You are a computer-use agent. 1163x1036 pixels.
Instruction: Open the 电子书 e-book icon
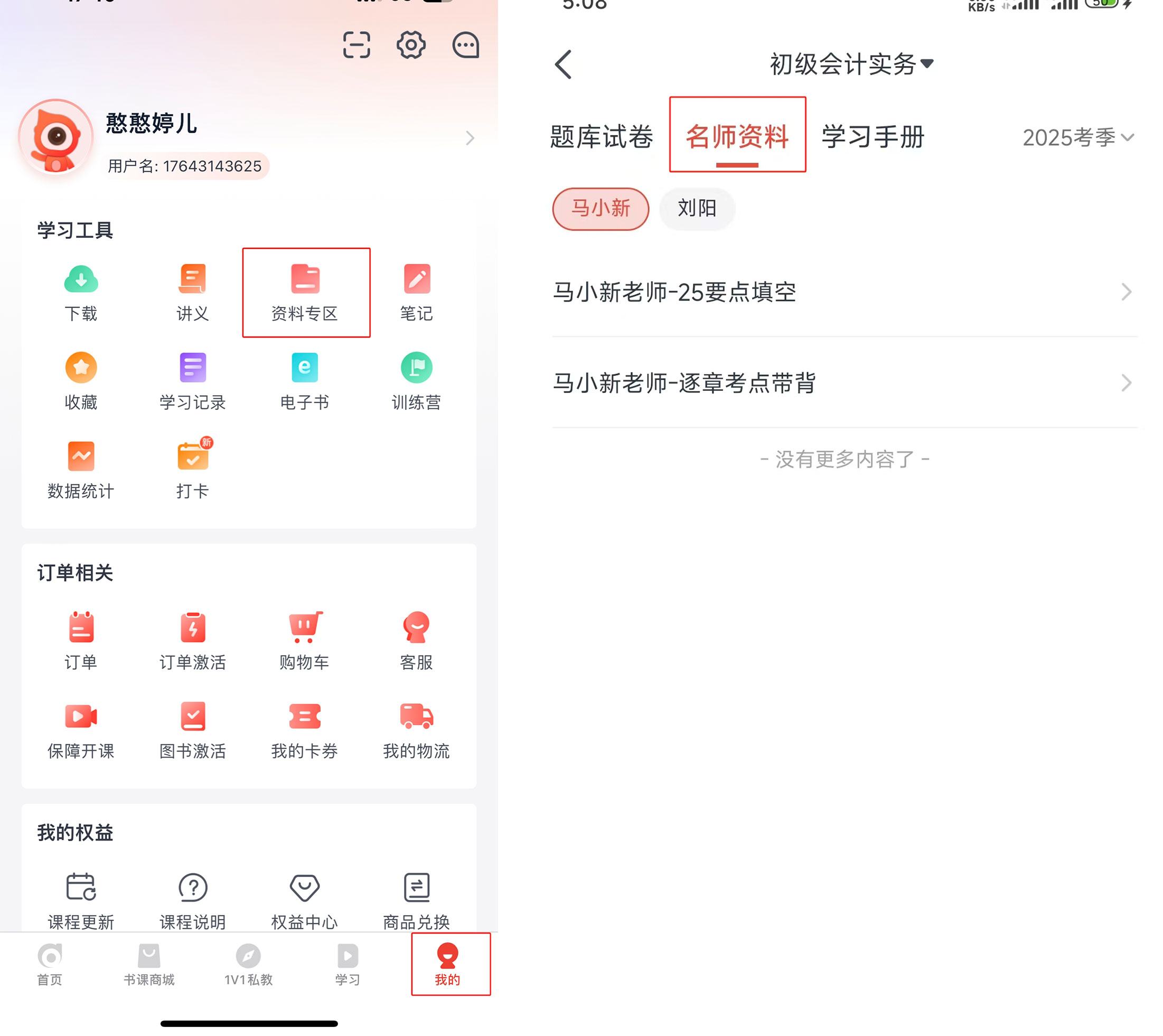pyautogui.click(x=304, y=368)
